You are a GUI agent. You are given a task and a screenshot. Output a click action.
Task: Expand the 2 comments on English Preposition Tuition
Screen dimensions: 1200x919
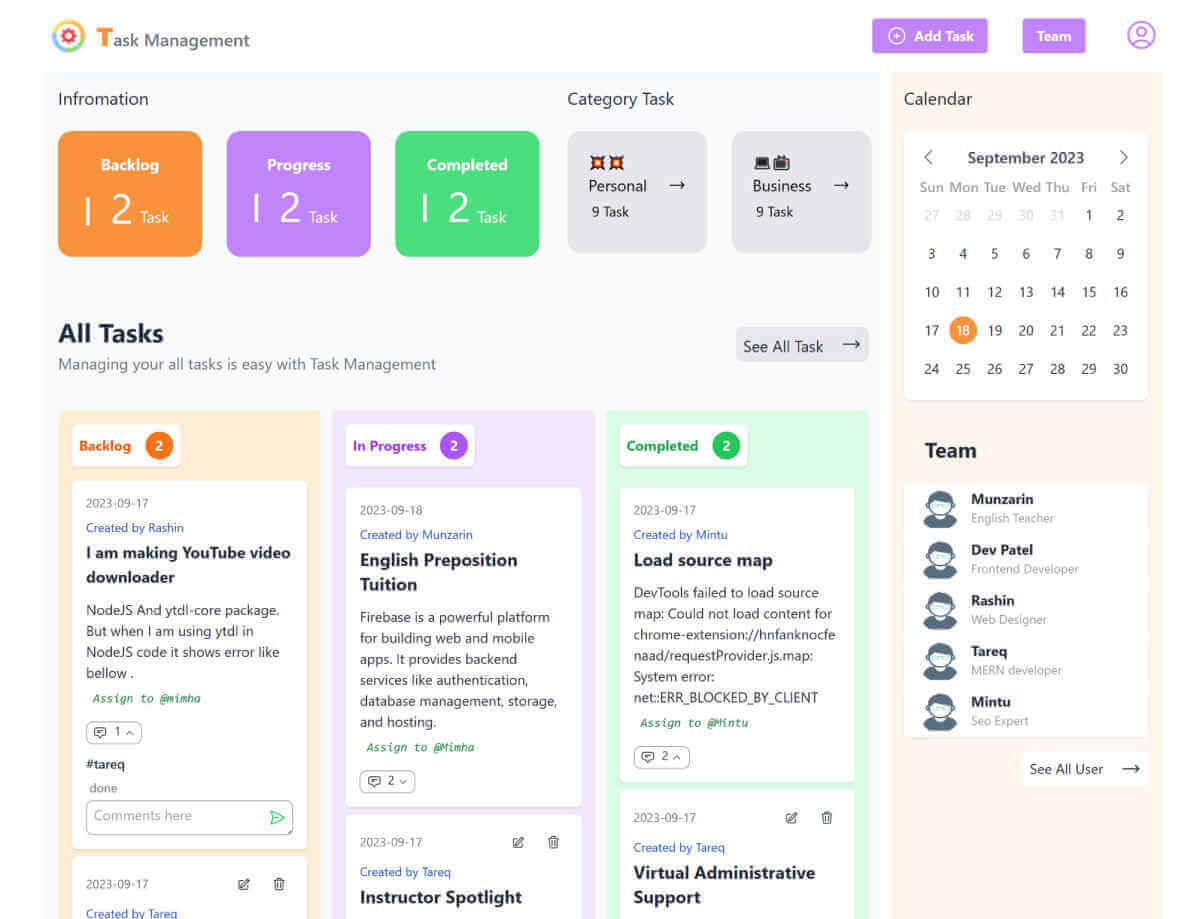(387, 781)
